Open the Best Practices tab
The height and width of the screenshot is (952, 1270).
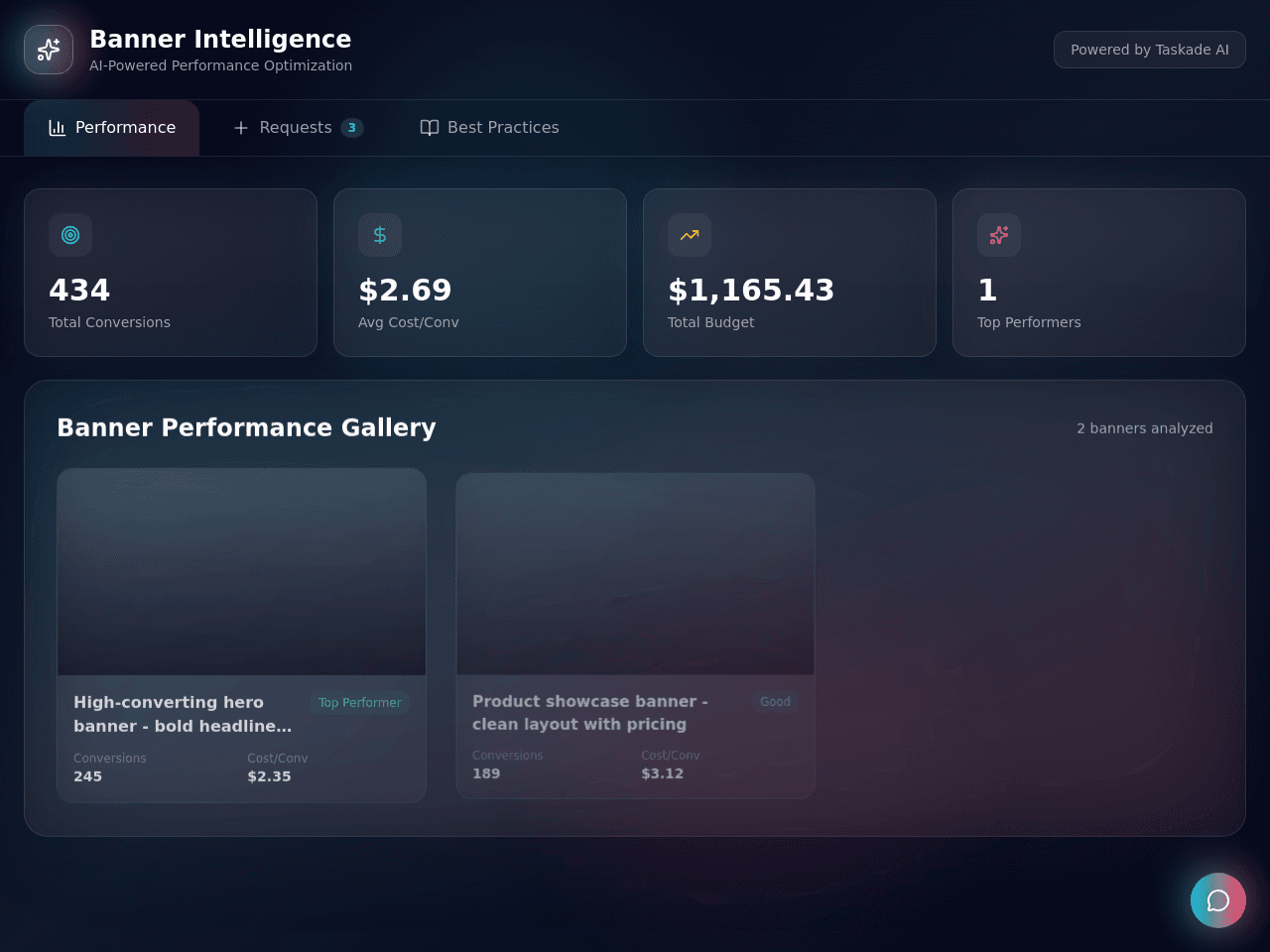[x=490, y=128]
